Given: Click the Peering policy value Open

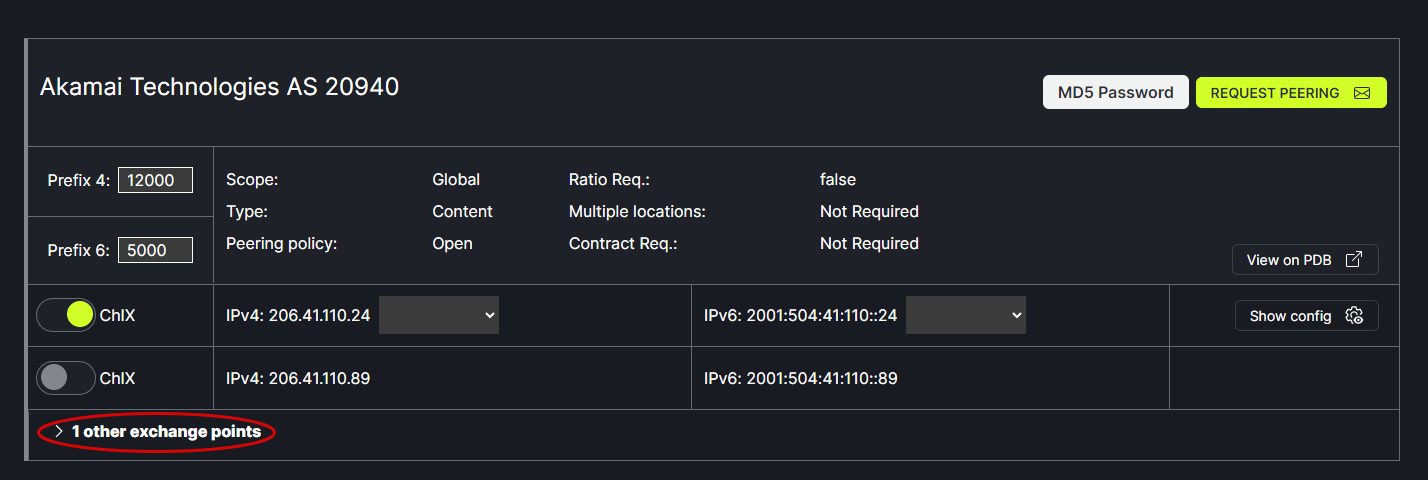Looking at the screenshot, I should click(x=452, y=243).
